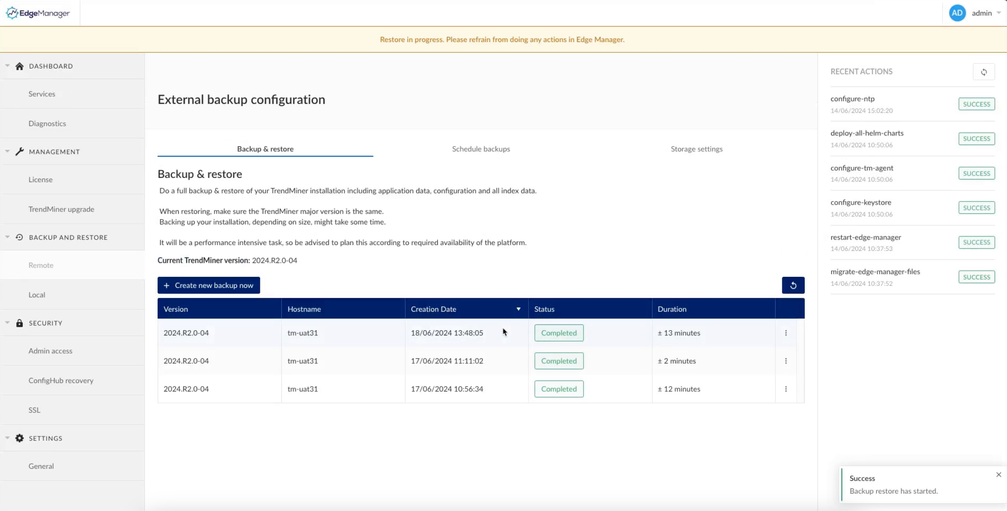Screen dimensions: 1007x511
Task: Switch to the Schedule backups tab
Action: tap(481, 149)
